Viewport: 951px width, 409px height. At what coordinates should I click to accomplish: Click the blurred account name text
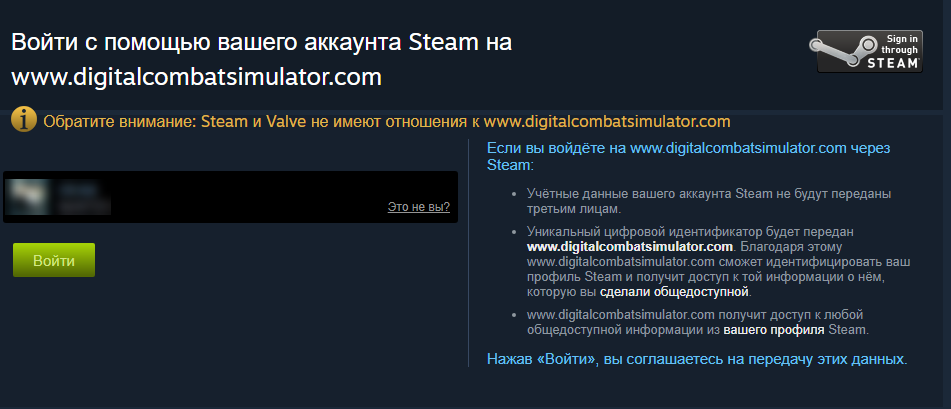[84, 197]
